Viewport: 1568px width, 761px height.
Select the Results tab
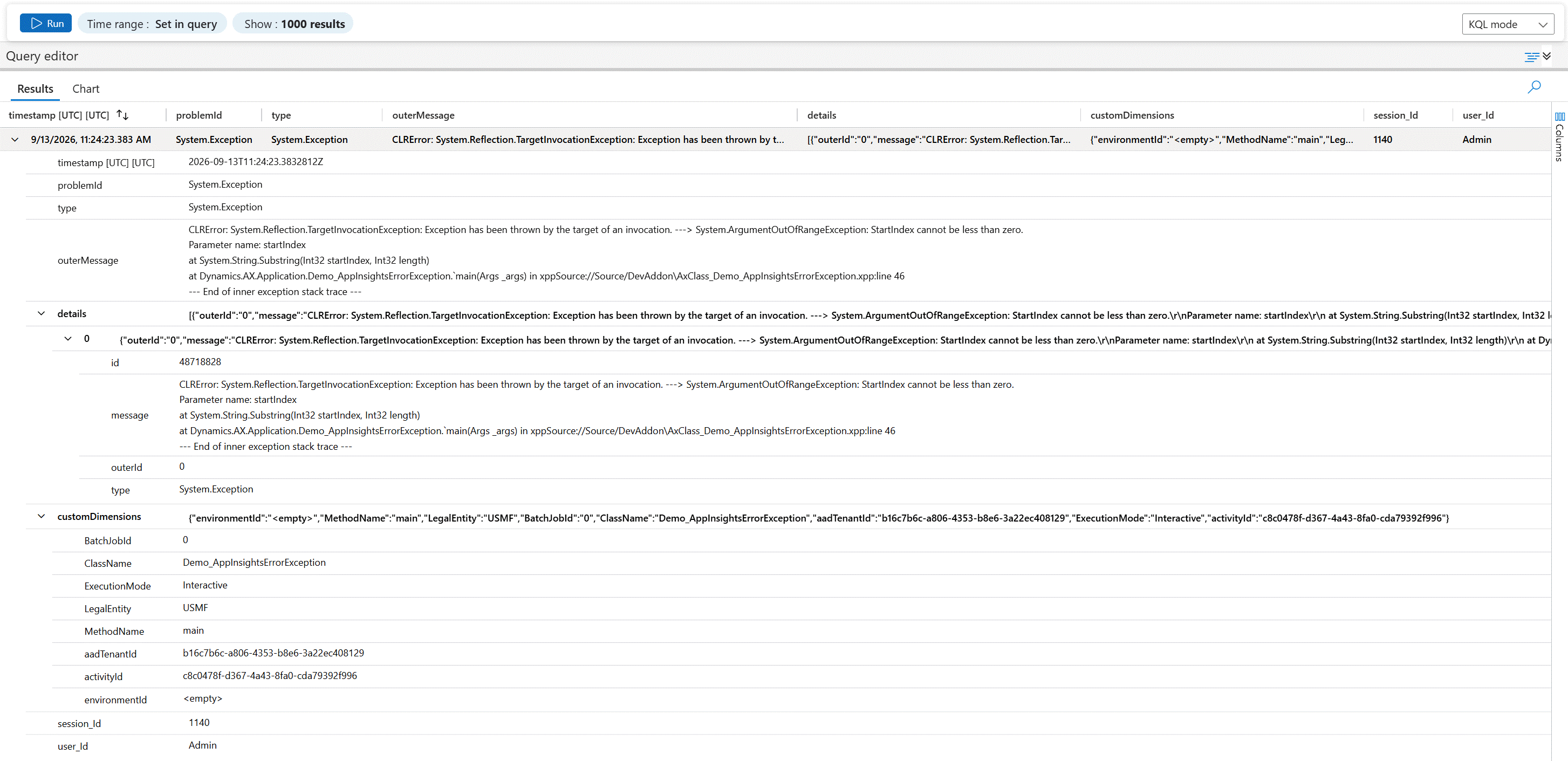[35, 89]
